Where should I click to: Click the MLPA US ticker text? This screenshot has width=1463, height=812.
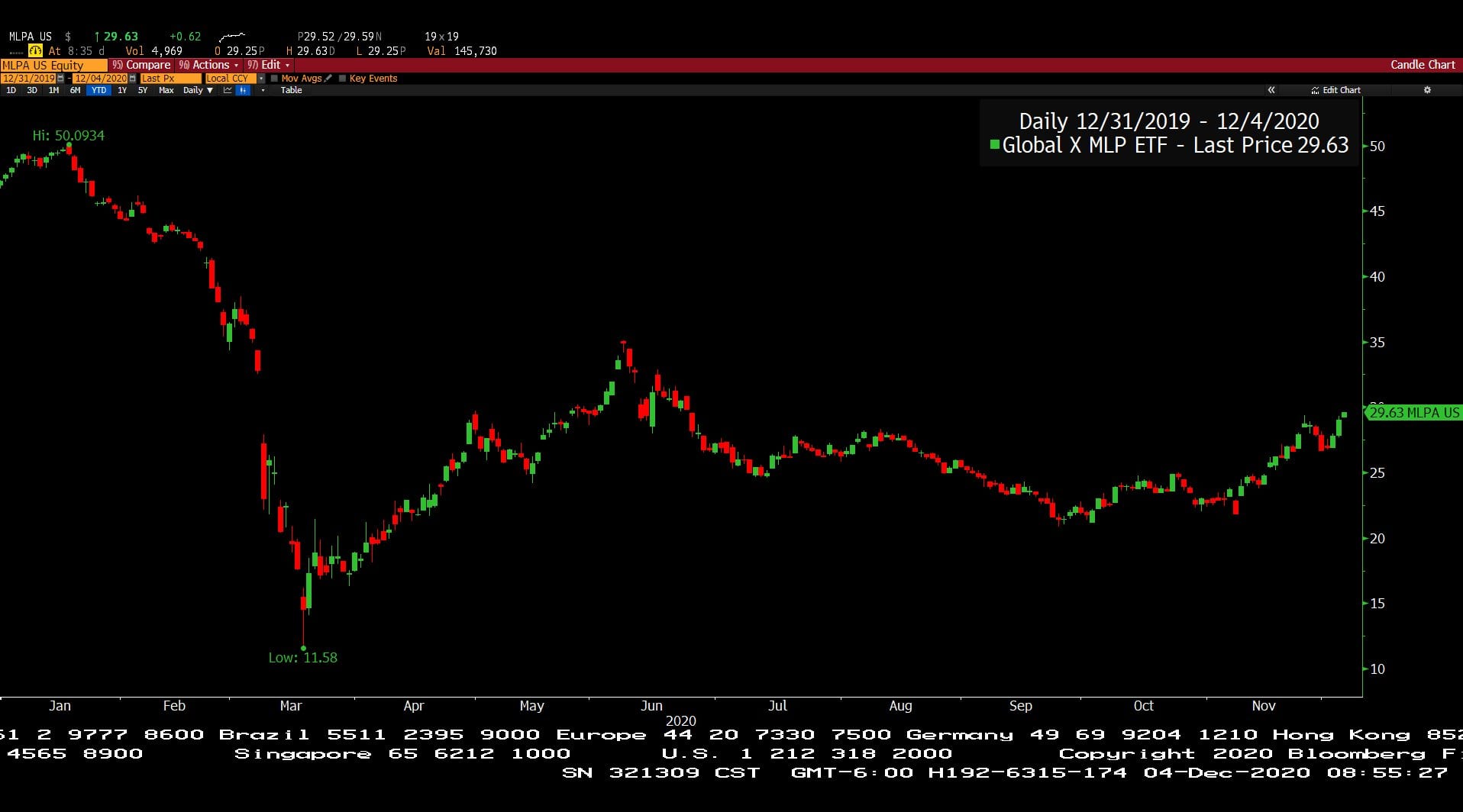[x=31, y=37]
